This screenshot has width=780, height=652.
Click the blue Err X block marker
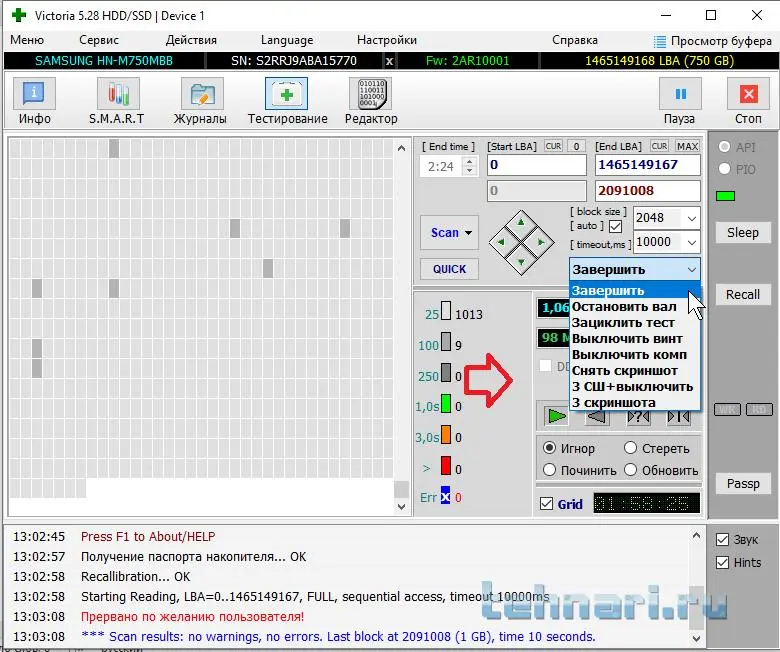(445, 495)
